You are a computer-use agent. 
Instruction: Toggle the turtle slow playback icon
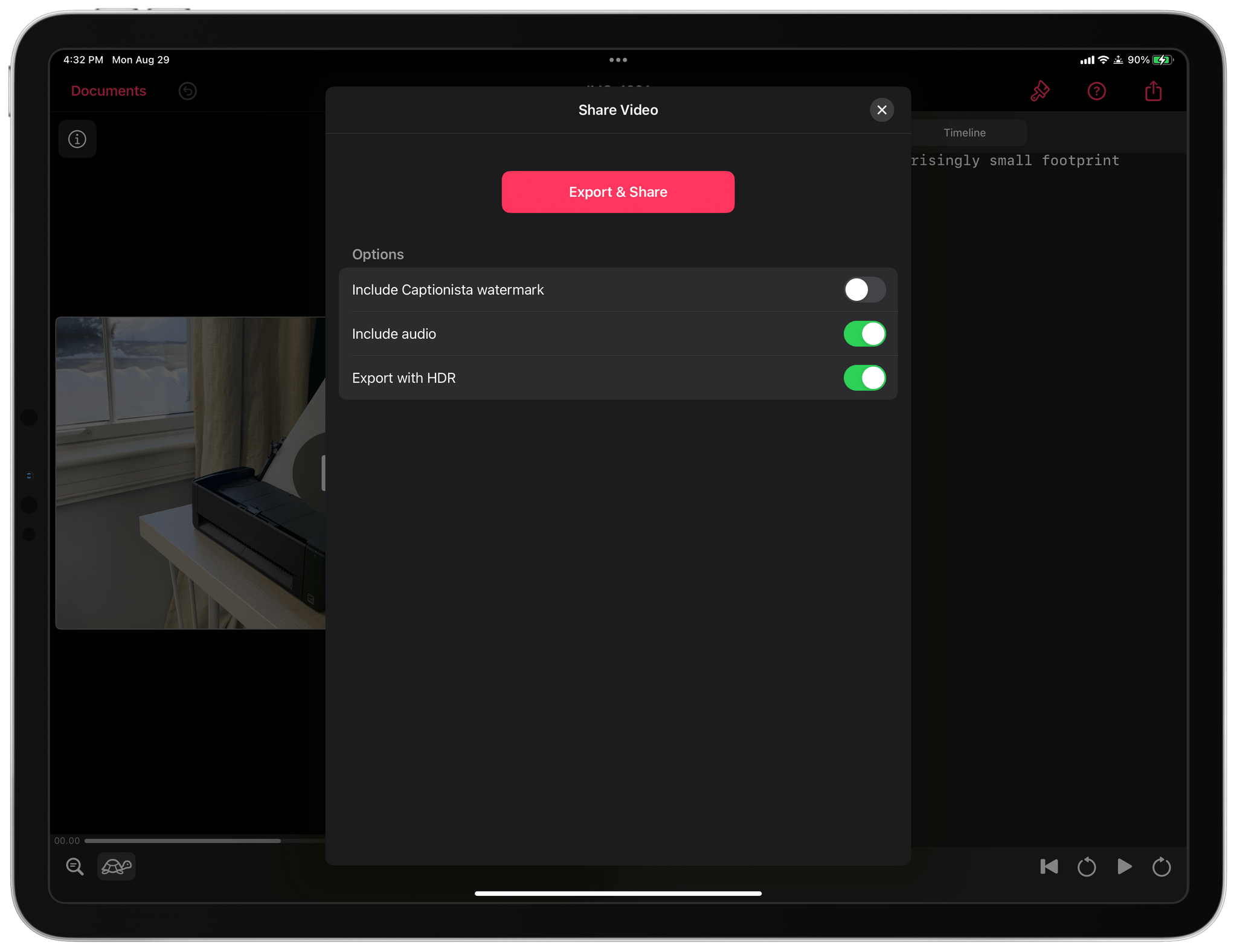tap(117, 867)
